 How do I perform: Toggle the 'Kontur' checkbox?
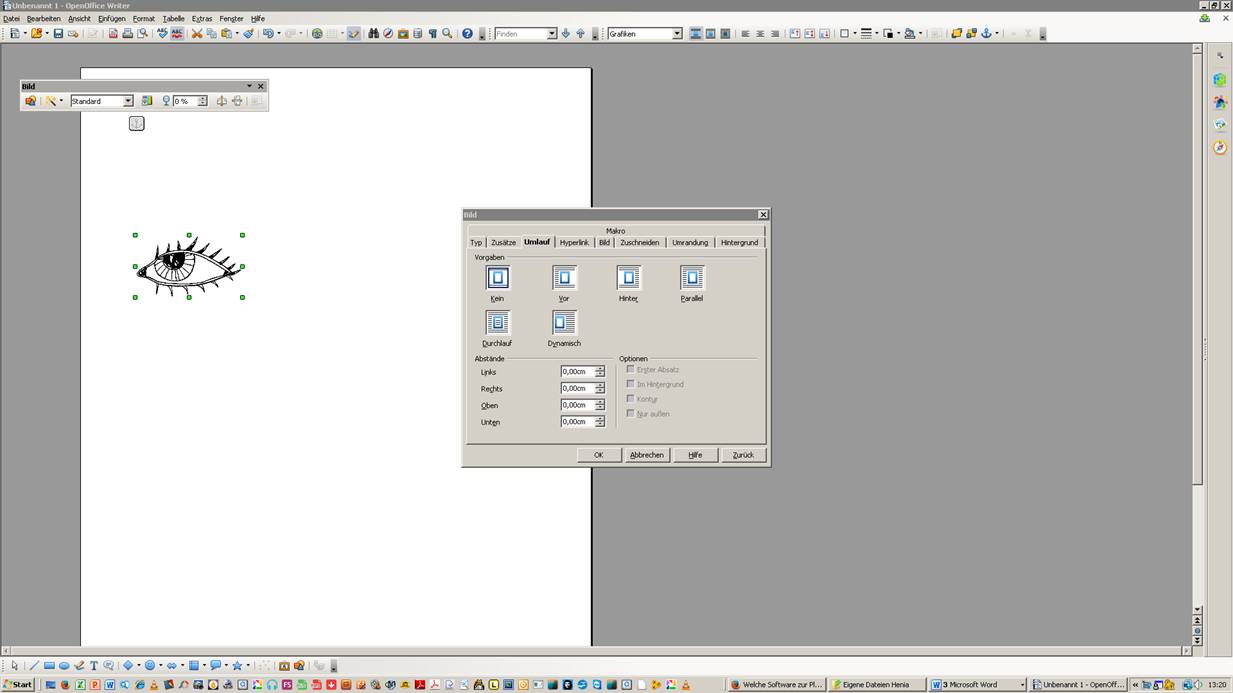pyautogui.click(x=630, y=398)
